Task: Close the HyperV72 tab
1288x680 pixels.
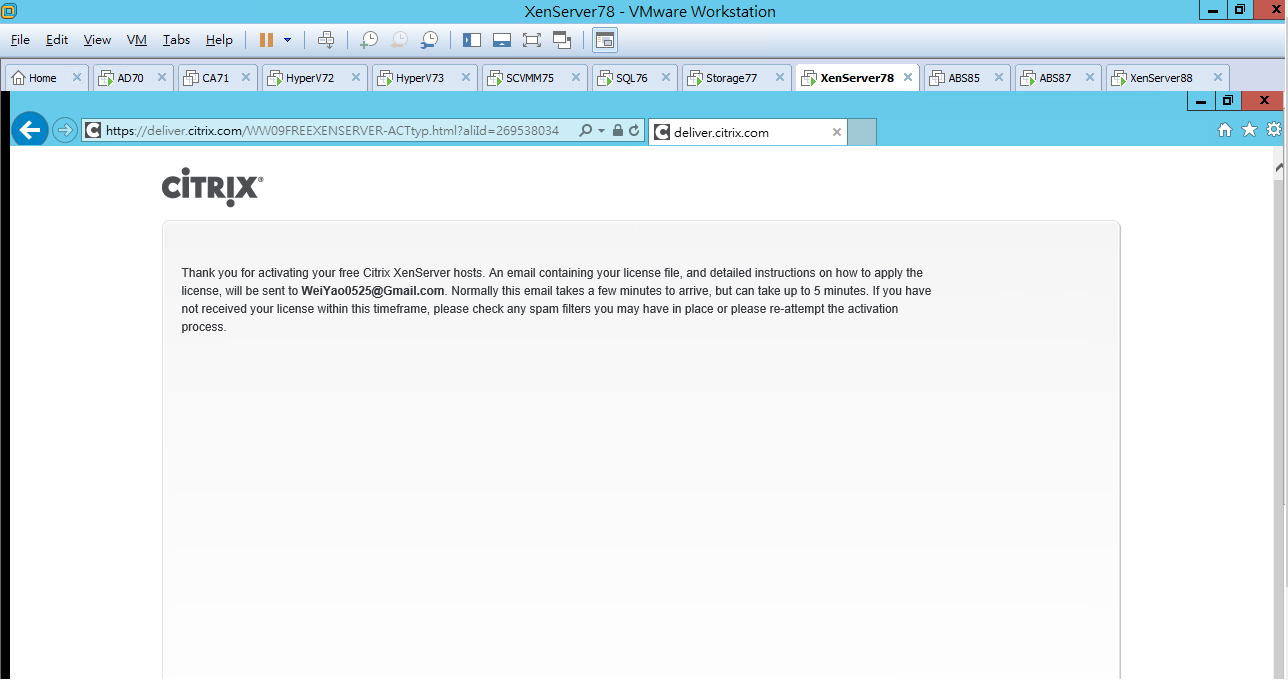Action: click(356, 78)
